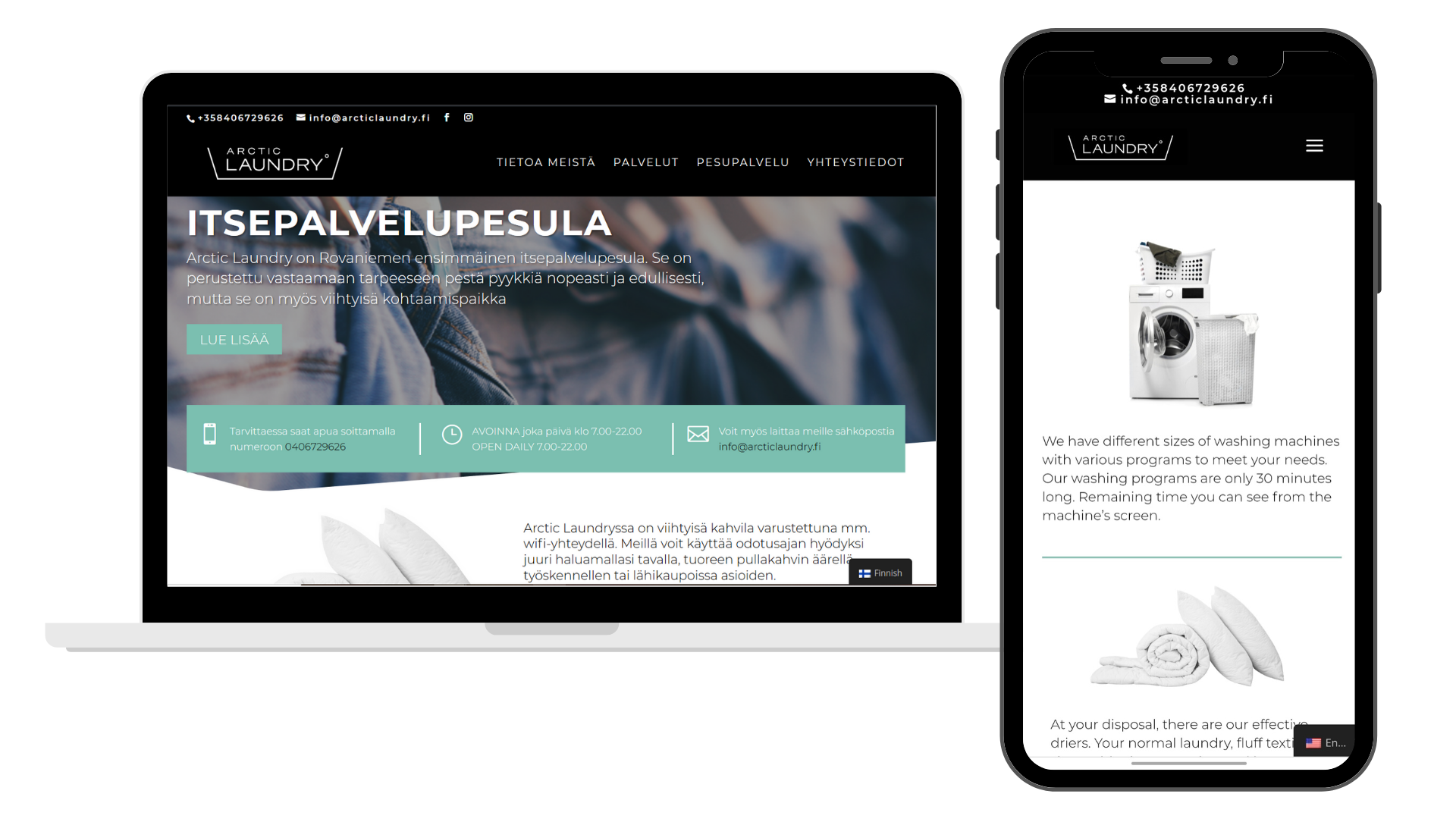Switch language using Finnish flag toggle
Image resolution: width=1456 pixels, height=819 pixels.
[879, 572]
